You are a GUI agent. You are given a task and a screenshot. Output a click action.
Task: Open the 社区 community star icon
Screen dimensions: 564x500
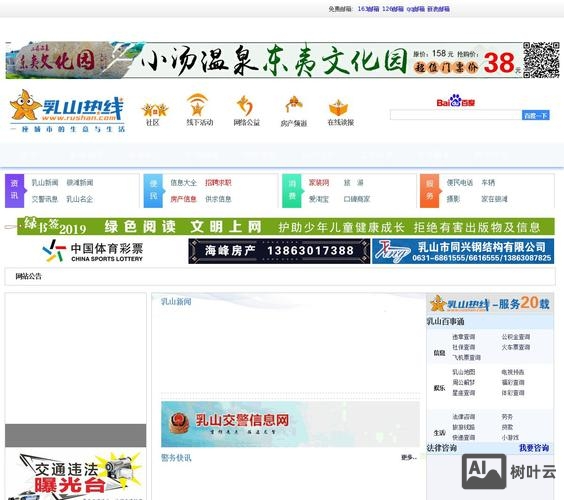tap(154, 110)
